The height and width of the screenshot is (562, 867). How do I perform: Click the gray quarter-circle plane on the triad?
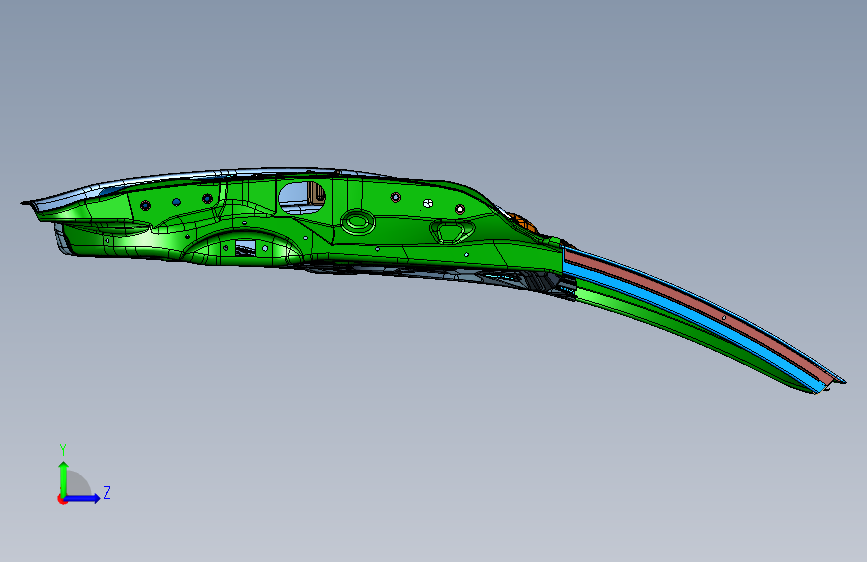(x=78, y=484)
